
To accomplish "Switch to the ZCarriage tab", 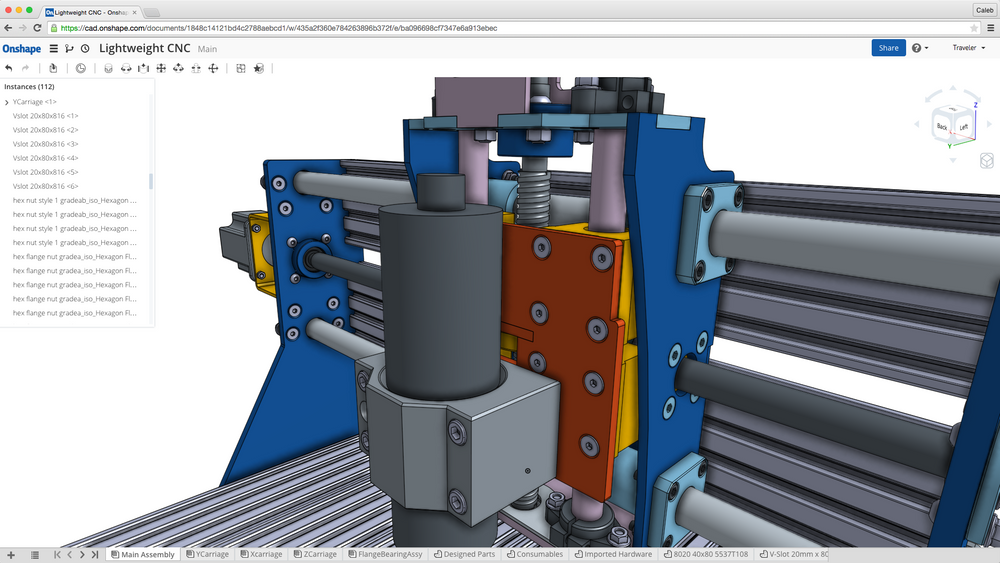I will (315, 554).
